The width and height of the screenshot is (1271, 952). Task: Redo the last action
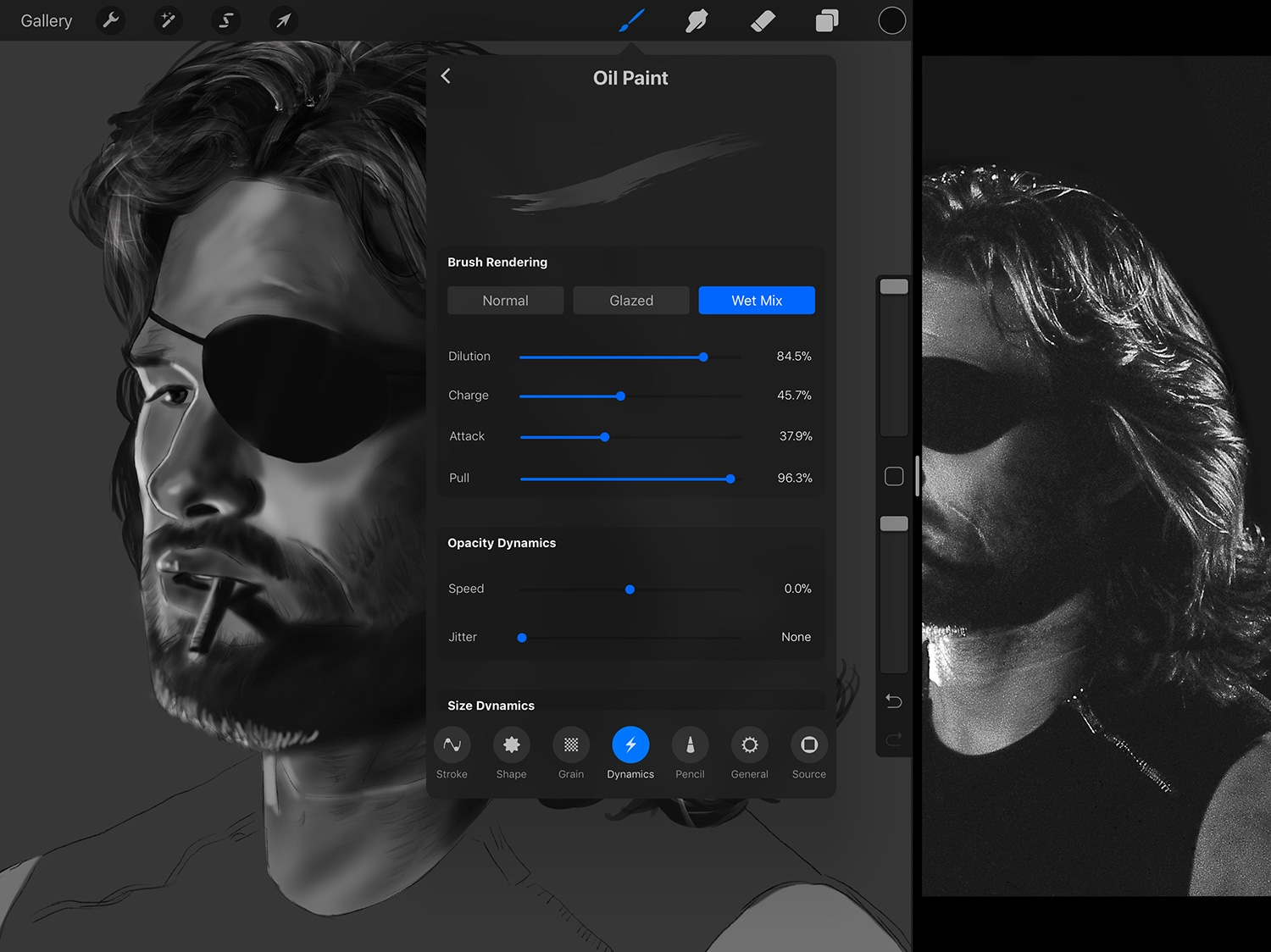[894, 739]
